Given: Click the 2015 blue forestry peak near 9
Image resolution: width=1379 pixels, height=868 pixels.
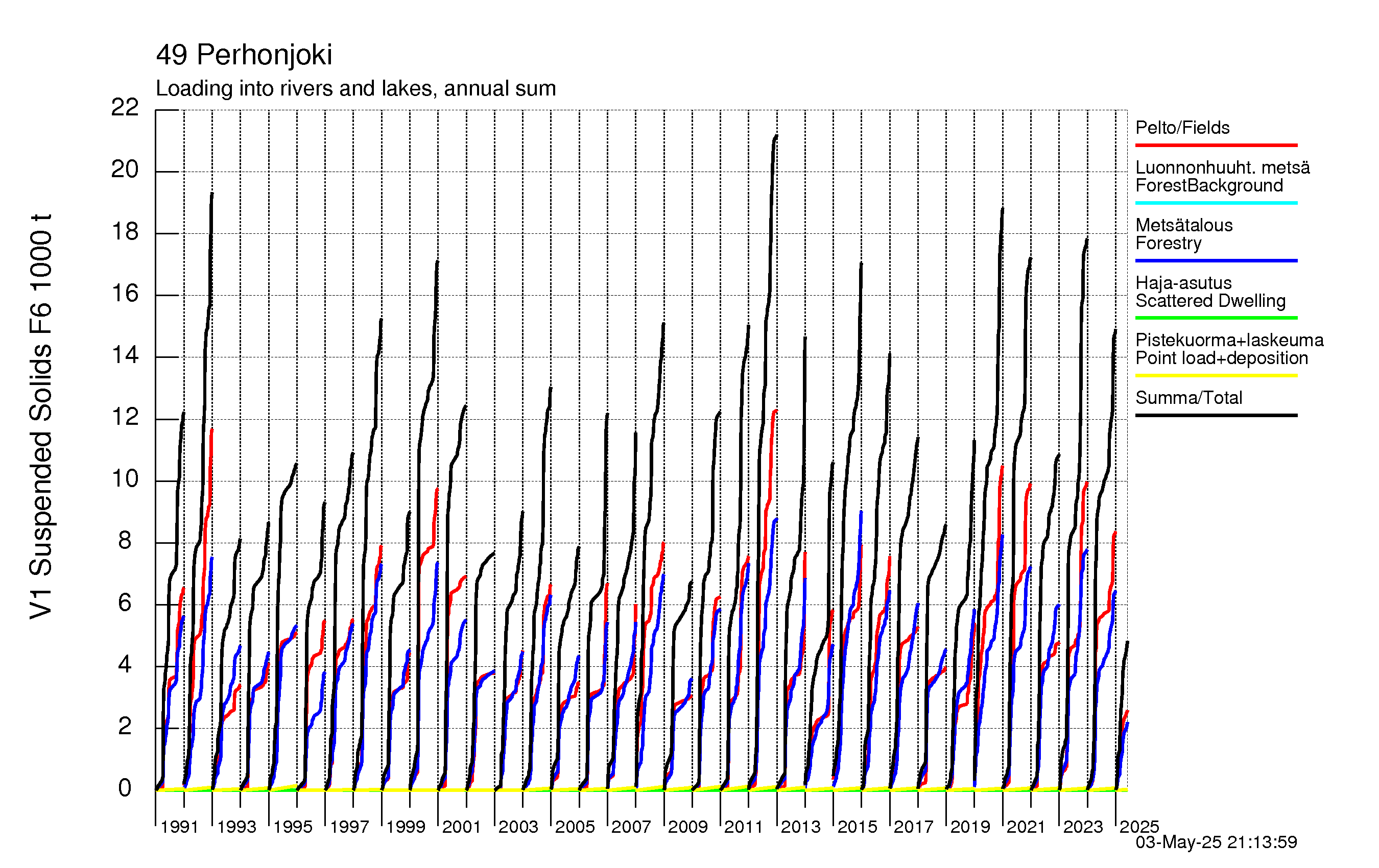Looking at the screenshot, I should (861, 513).
